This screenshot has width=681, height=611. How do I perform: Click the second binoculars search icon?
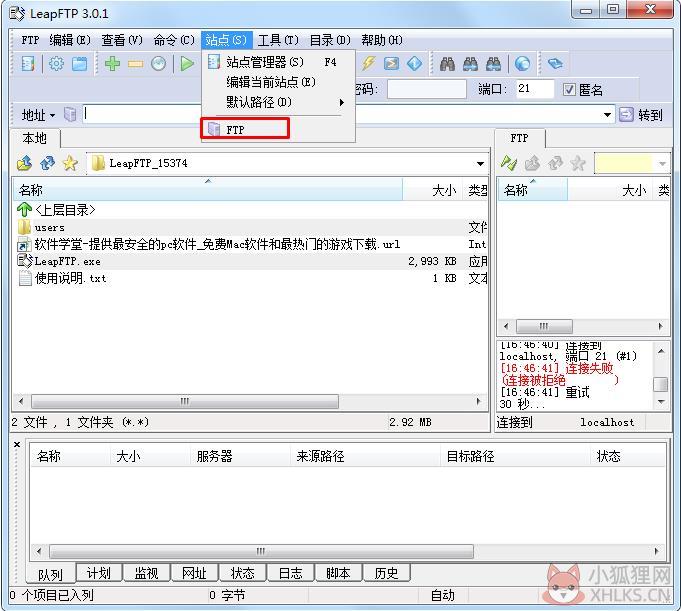pyautogui.click(x=470, y=64)
